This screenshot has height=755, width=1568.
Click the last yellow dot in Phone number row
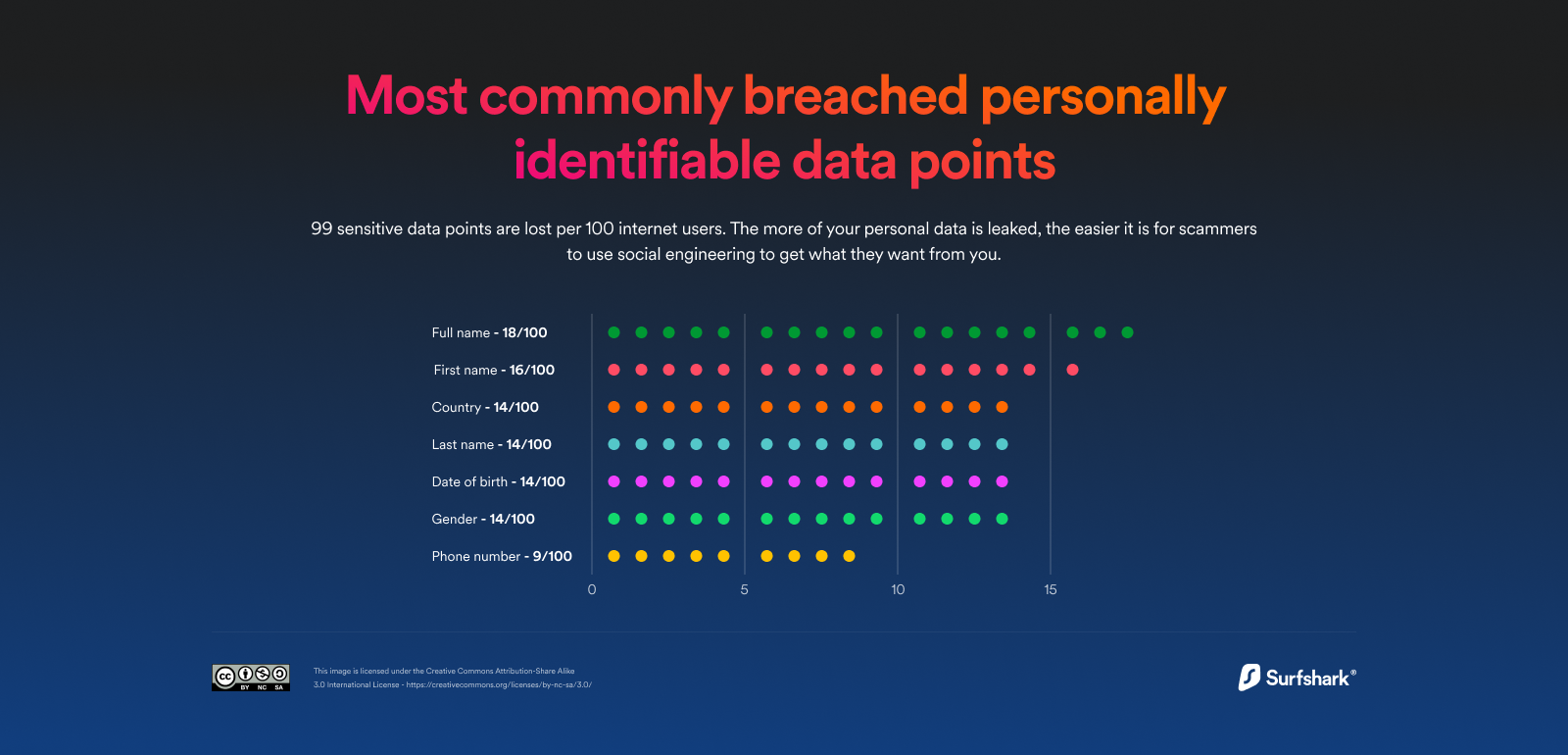[x=849, y=556]
